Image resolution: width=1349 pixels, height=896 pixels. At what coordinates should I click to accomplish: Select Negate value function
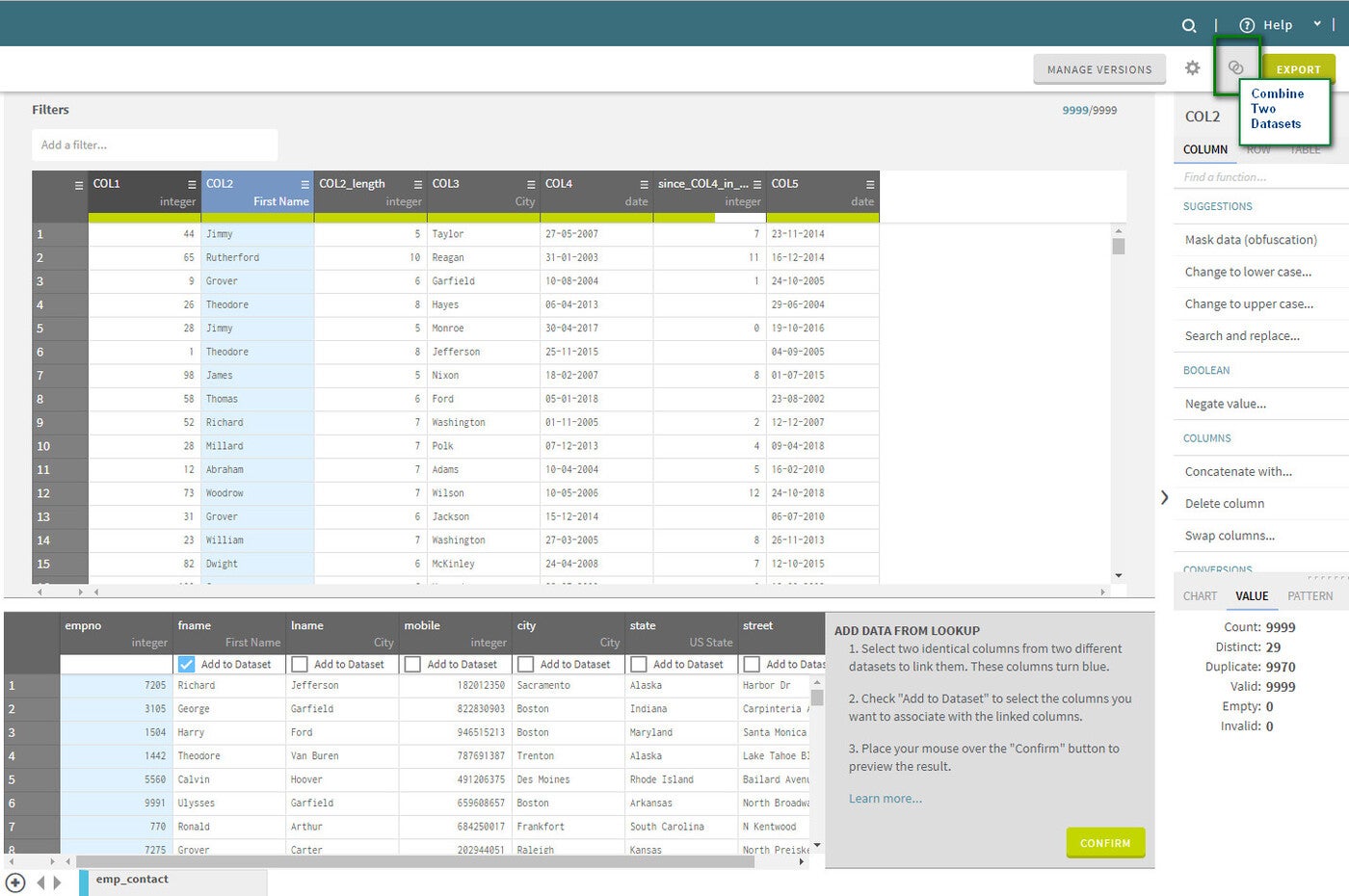coord(1226,404)
